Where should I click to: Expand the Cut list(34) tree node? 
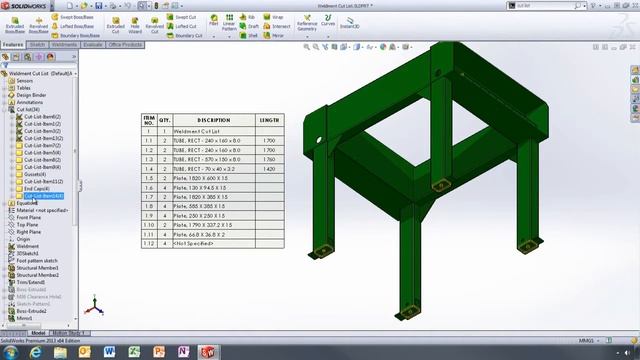pos(4,109)
